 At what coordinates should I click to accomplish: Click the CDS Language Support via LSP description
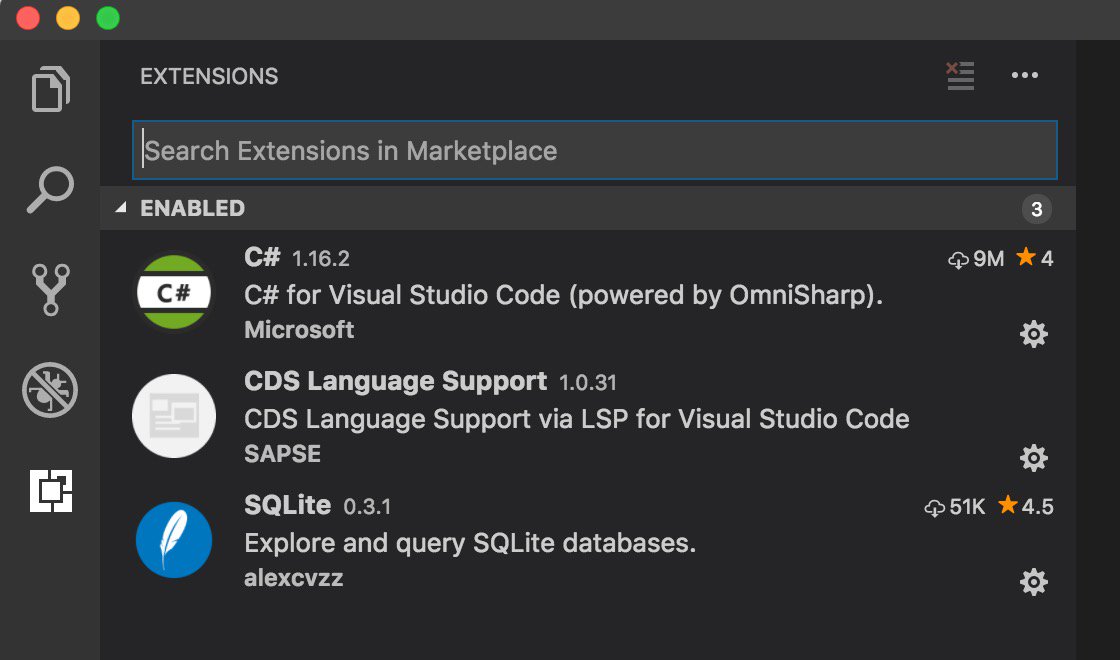click(576, 419)
